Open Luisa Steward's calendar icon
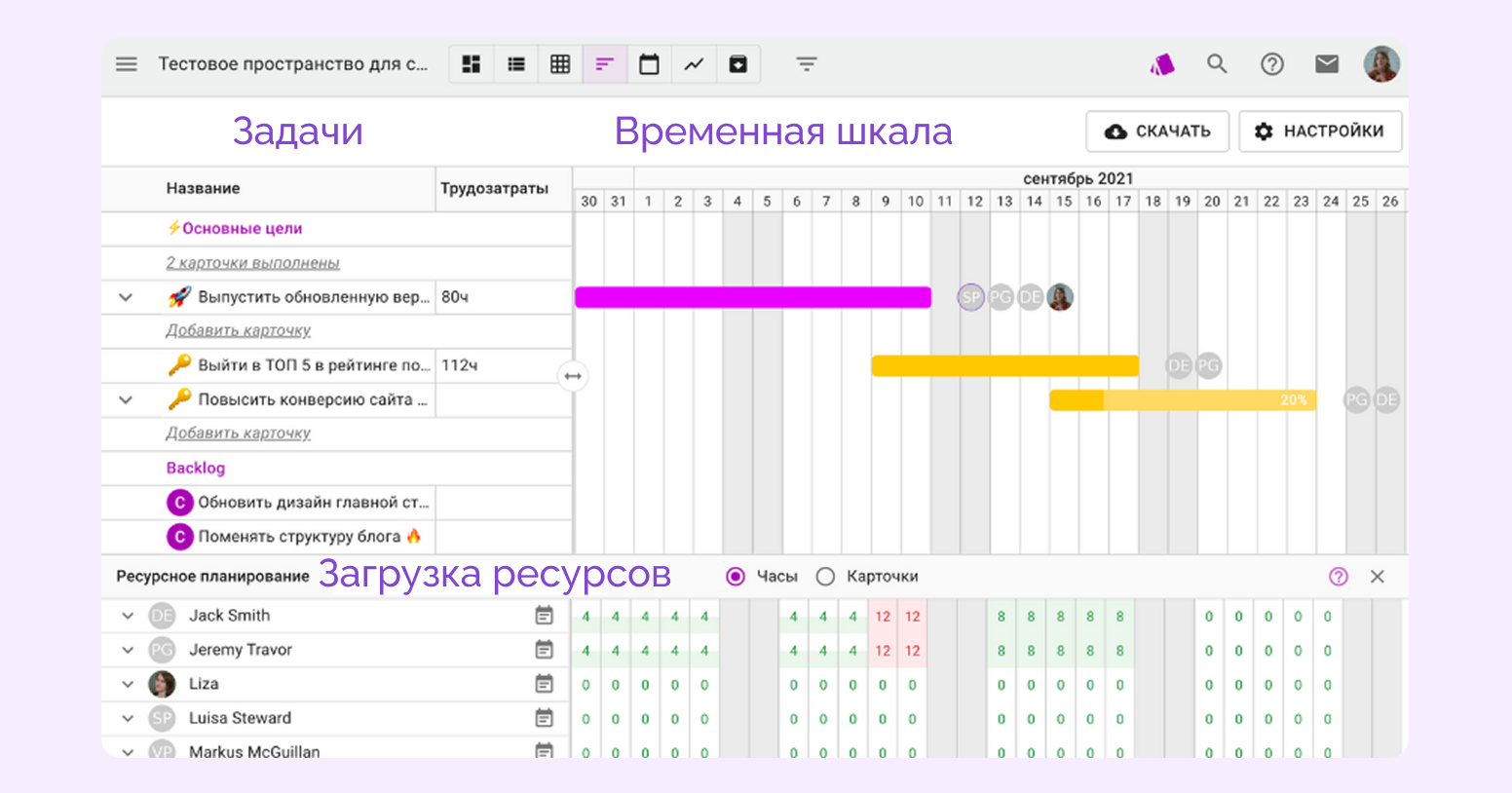 click(544, 718)
